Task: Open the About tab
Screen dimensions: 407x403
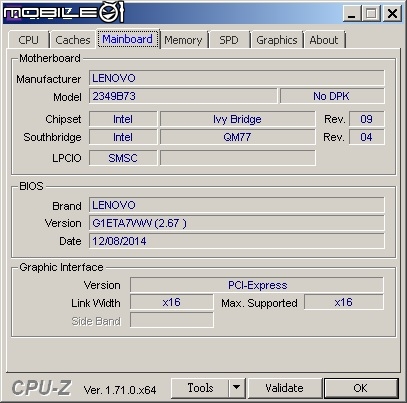Action: [x=324, y=40]
